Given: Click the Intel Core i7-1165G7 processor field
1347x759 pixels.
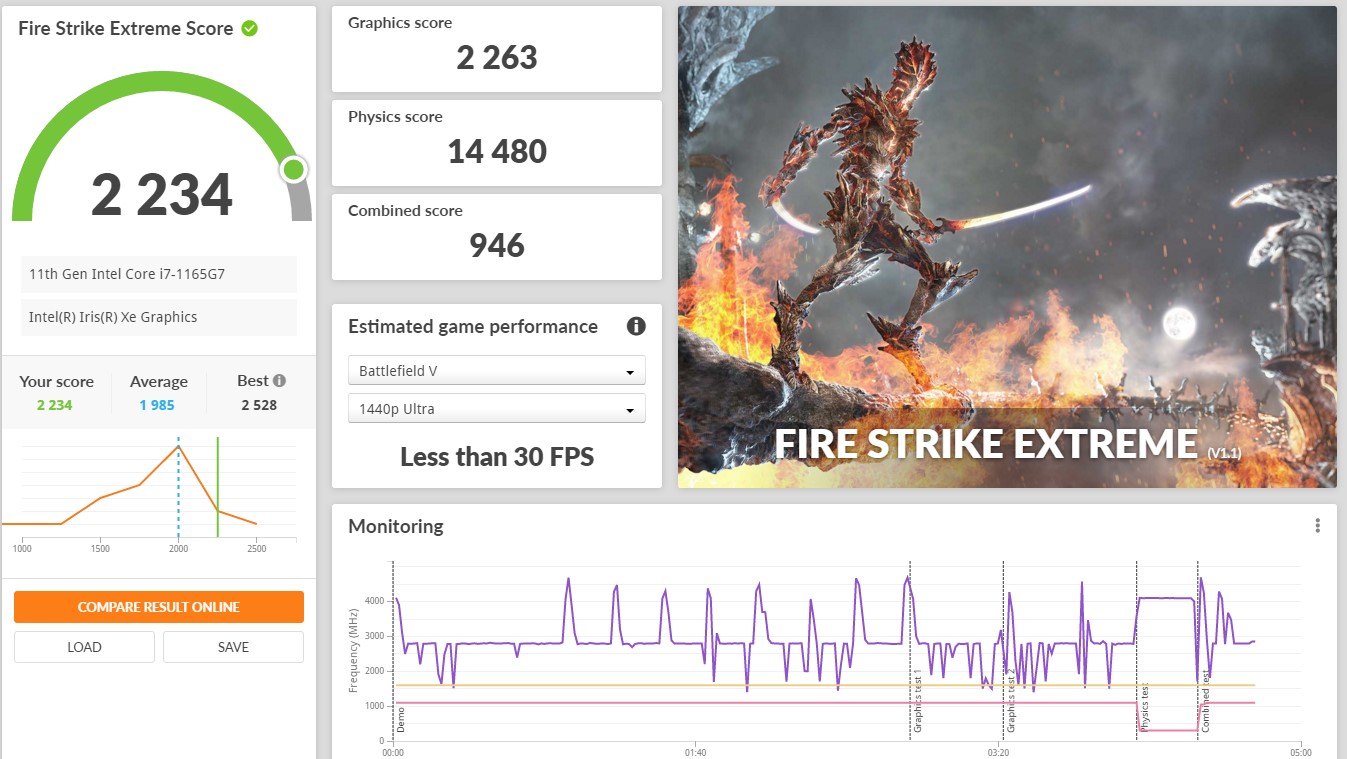Looking at the screenshot, I should [159, 274].
